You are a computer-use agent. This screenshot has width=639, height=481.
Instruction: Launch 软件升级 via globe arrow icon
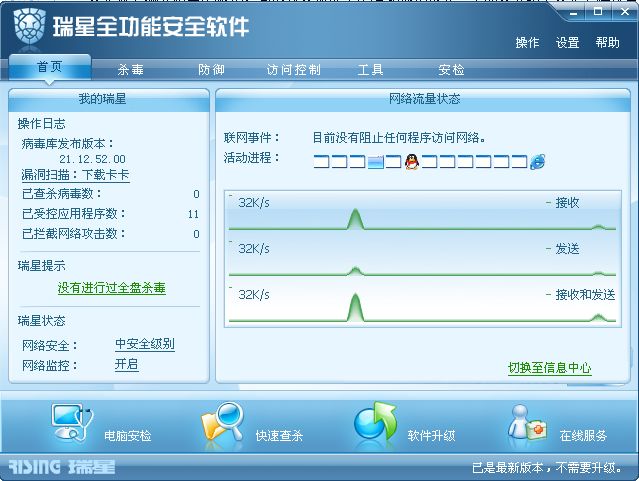pyautogui.click(x=375, y=423)
